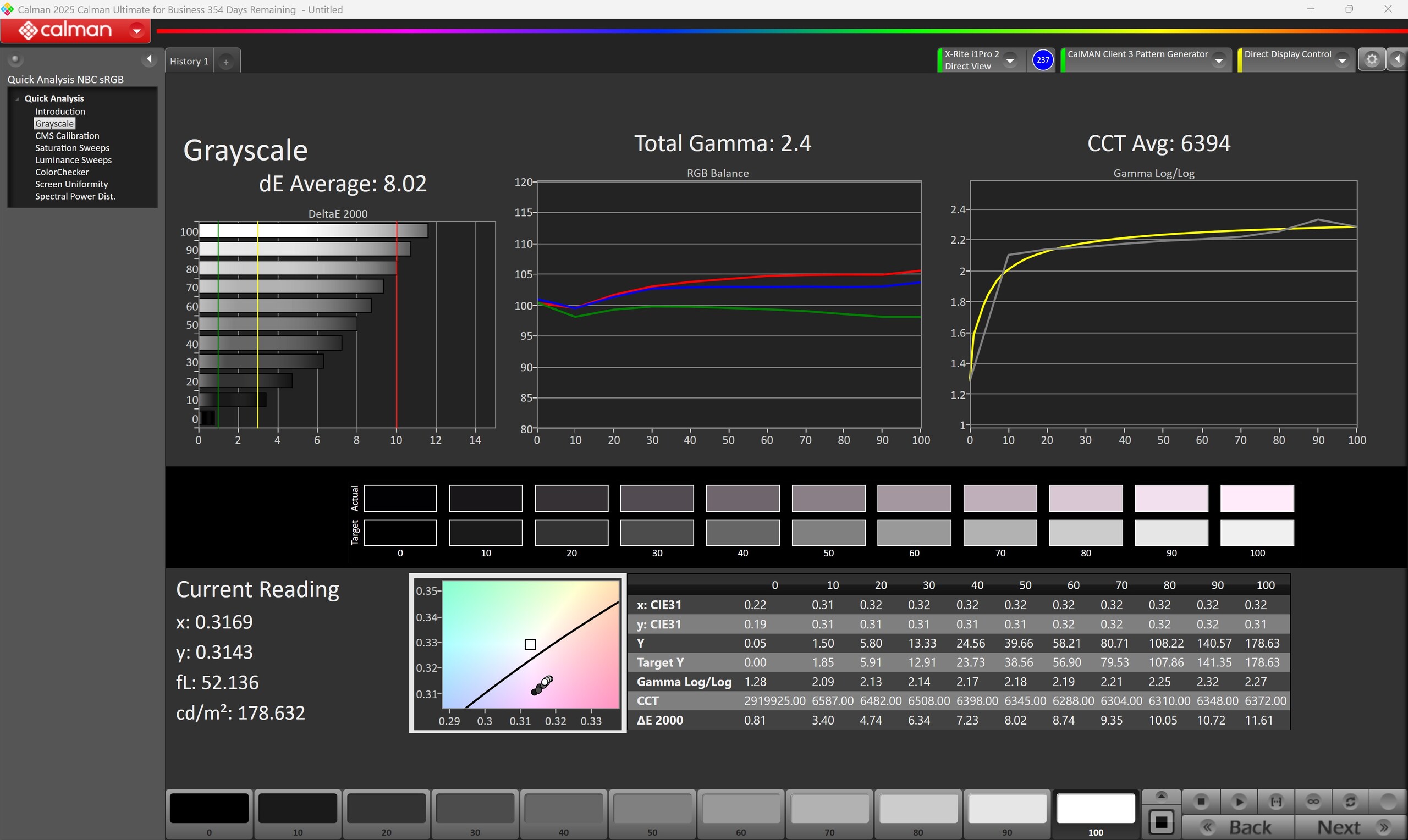This screenshot has height=840, width=1408.
Task: Click the window pattern square icon
Action: pos(1161,822)
